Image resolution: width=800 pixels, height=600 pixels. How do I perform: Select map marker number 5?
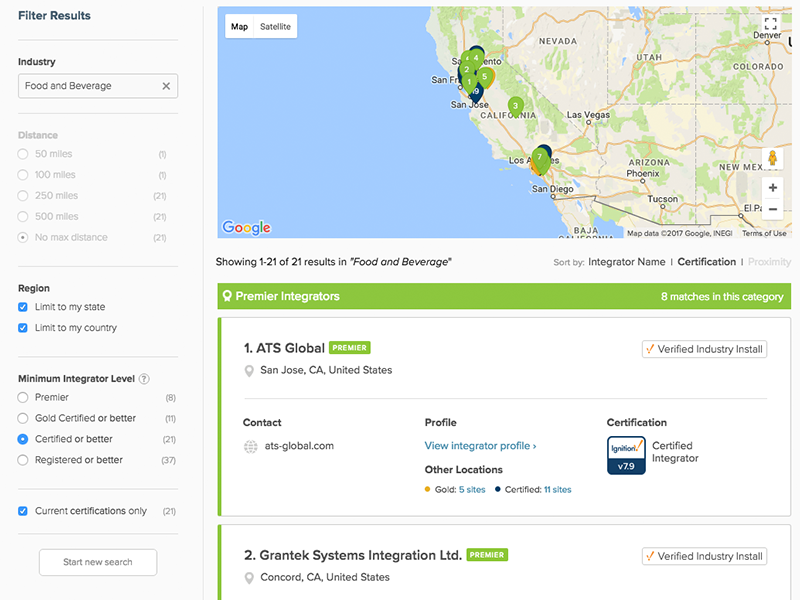click(x=485, y=78)
